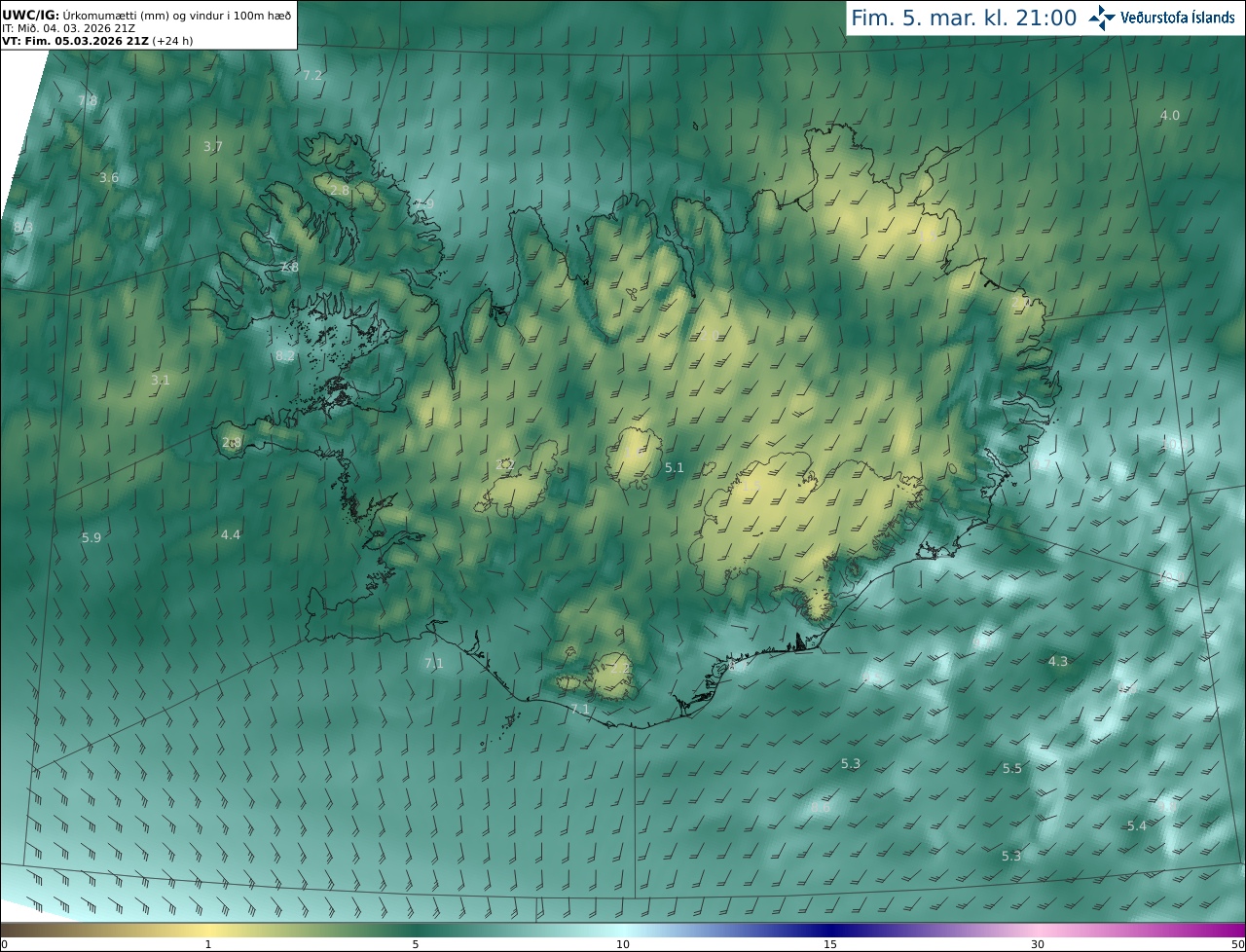Click the 7.2 value on the map
This screenshot has width=1246, height=952.
(312, 75)
